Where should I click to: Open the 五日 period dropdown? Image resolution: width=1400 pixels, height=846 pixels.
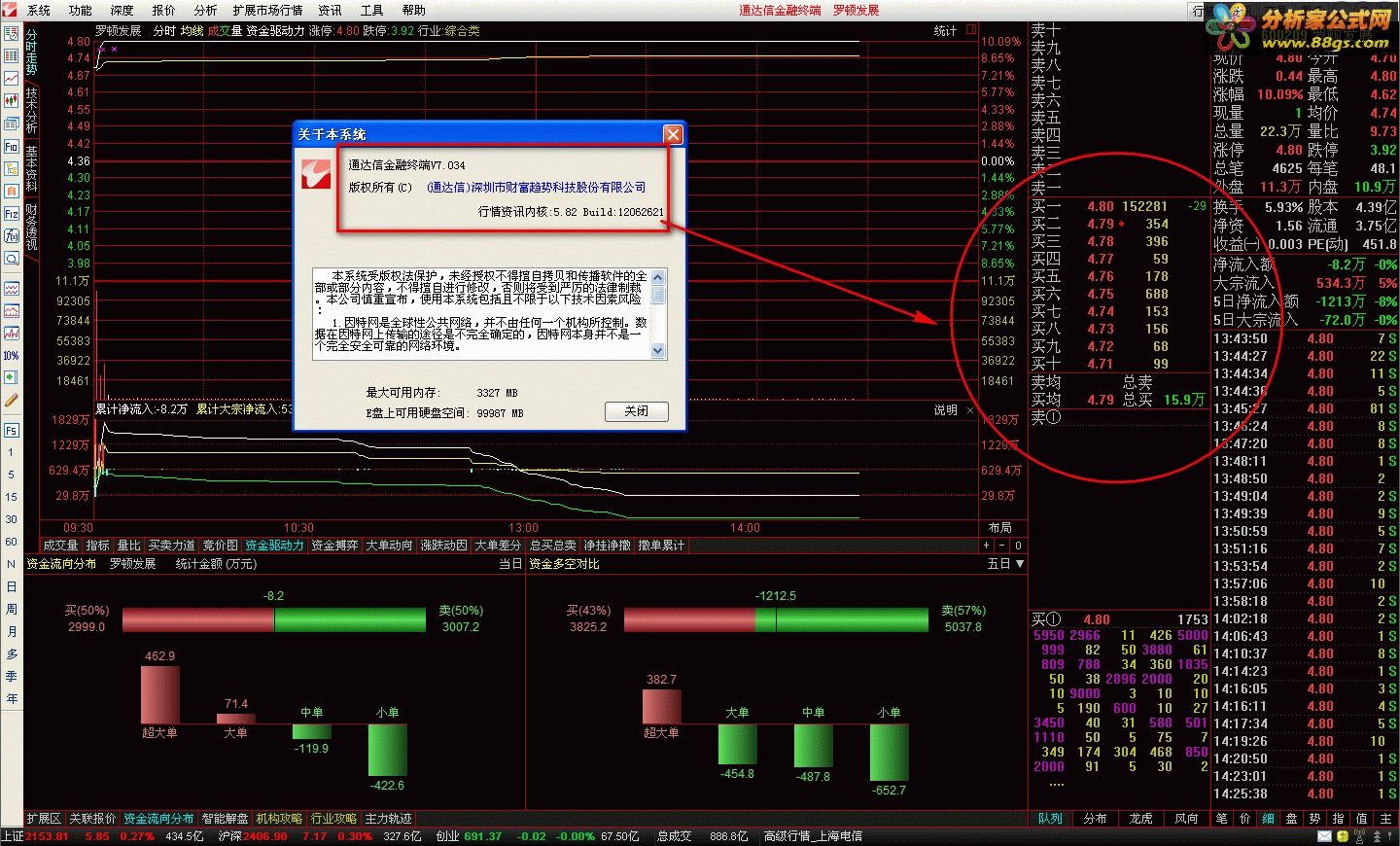click(x=1005, y=564)
